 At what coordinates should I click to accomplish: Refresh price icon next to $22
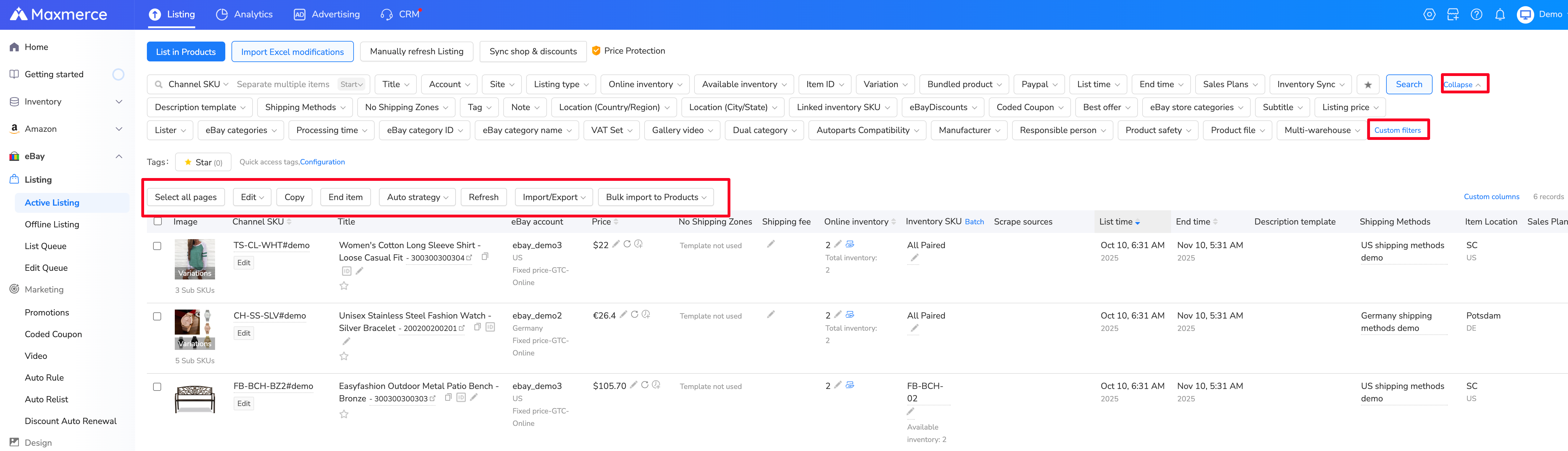pyautogui.click(x=627, y=244)
